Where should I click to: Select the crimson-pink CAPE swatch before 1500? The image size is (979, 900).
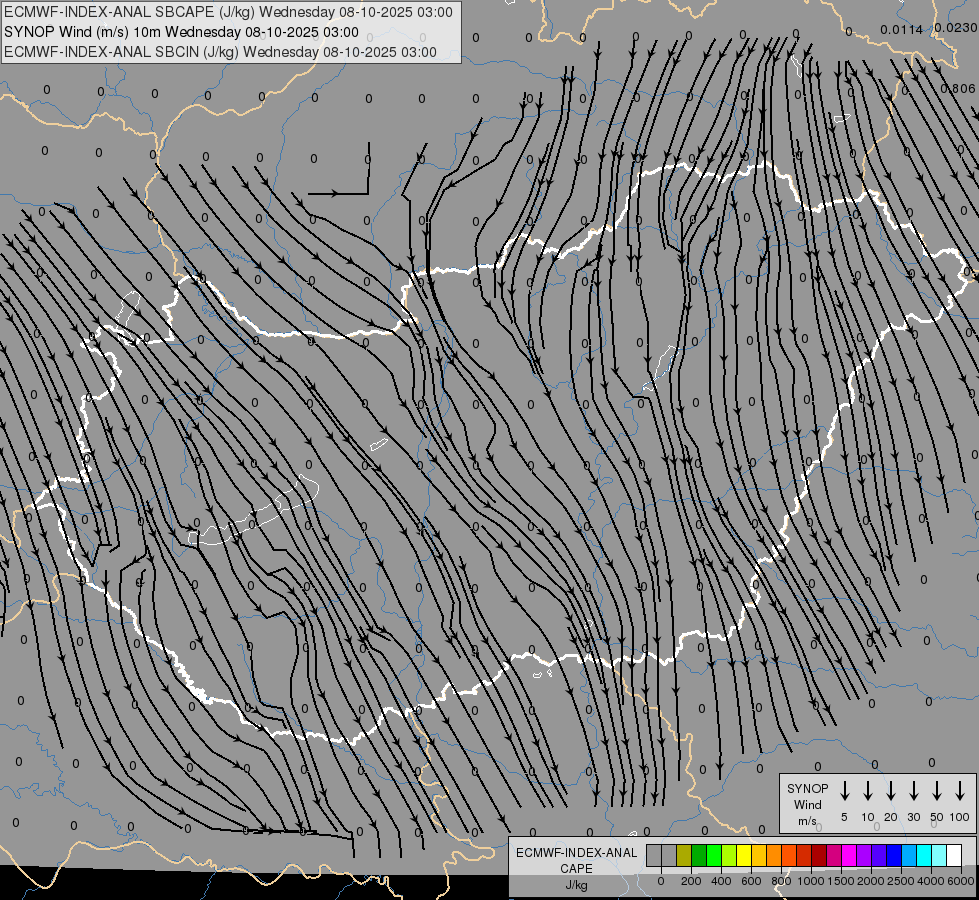[834, 855]
